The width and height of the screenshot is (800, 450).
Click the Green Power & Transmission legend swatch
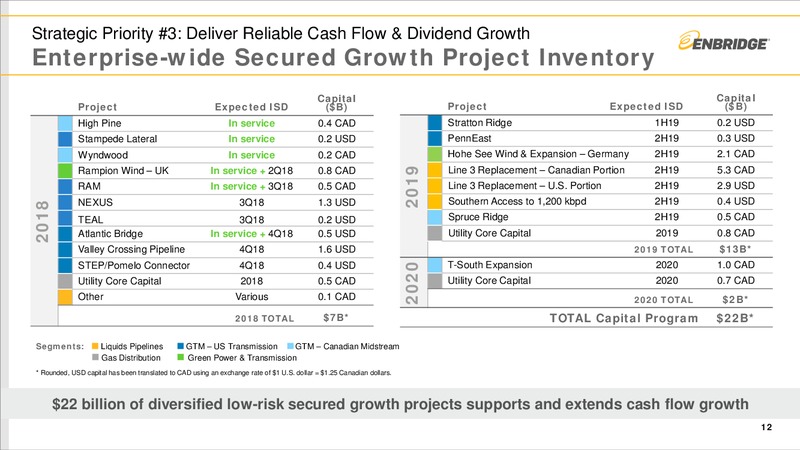click(180, 358)
